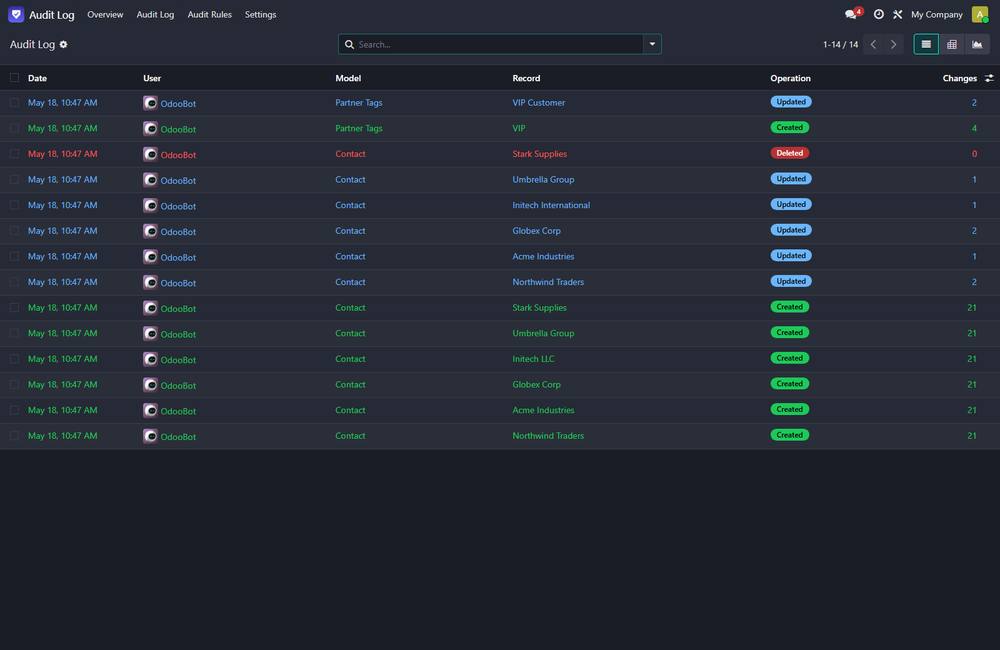The height and width of the screenshot is (650, 1000).
Task: Check the Updated Globex Corp row checkbox
Action: 14,231
